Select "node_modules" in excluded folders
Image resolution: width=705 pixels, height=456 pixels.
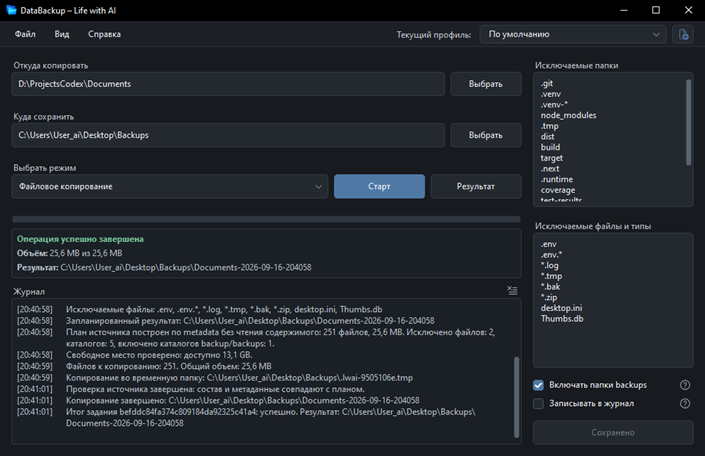[568, 115]
